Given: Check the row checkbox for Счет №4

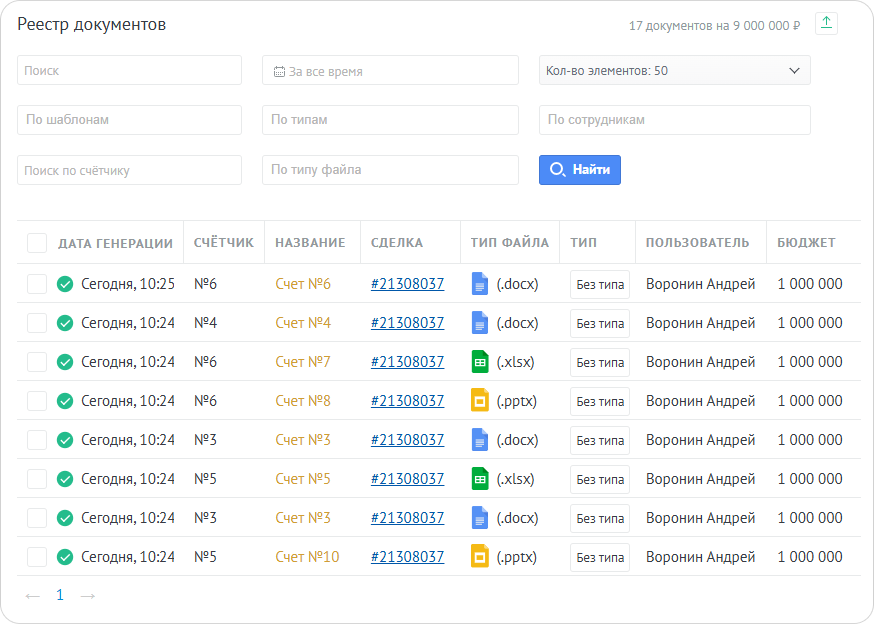Looking at the screenshot, I should point(37,323).
